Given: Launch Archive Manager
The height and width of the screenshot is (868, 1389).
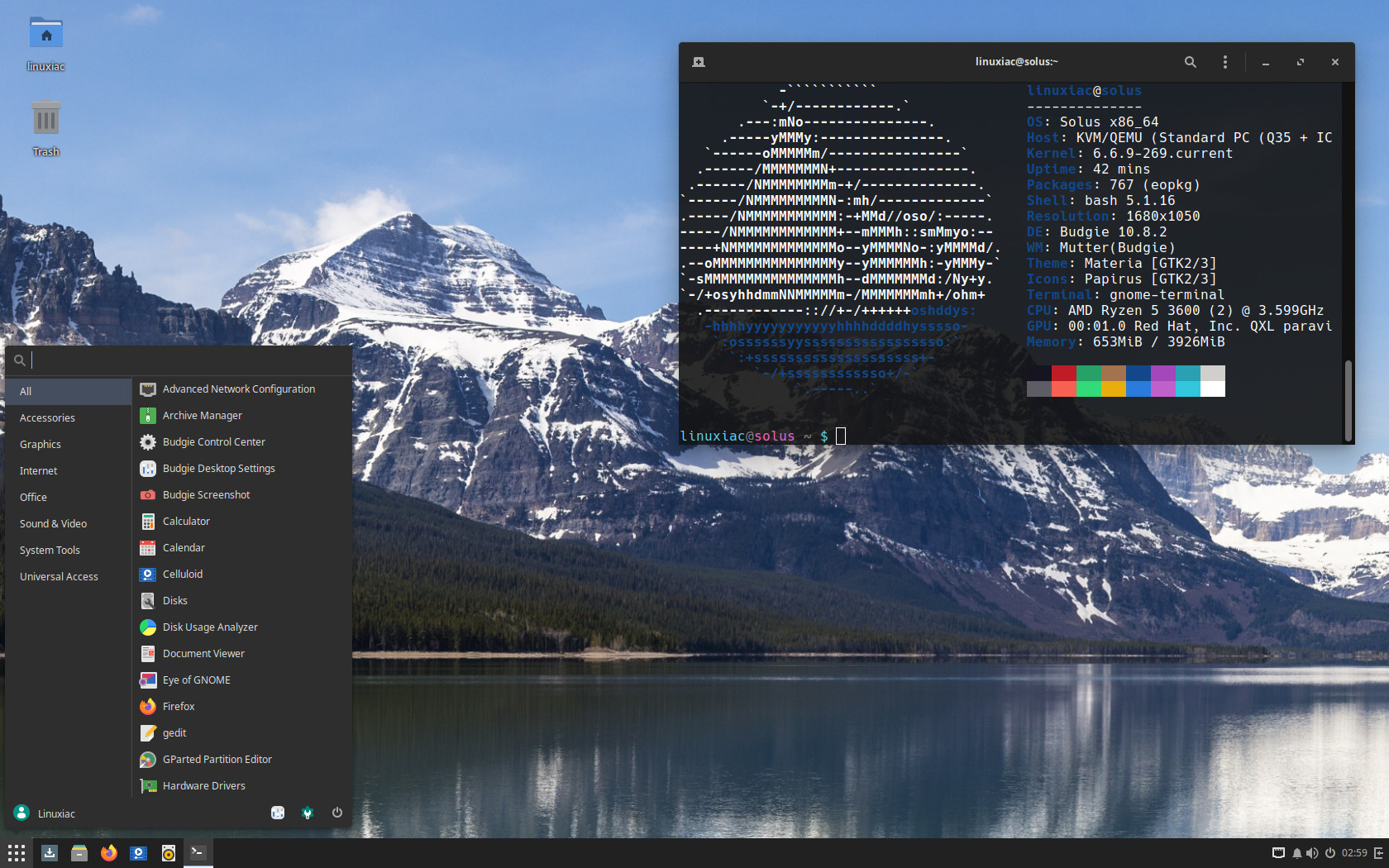Looking at the screenshot, I should [242, 415].
